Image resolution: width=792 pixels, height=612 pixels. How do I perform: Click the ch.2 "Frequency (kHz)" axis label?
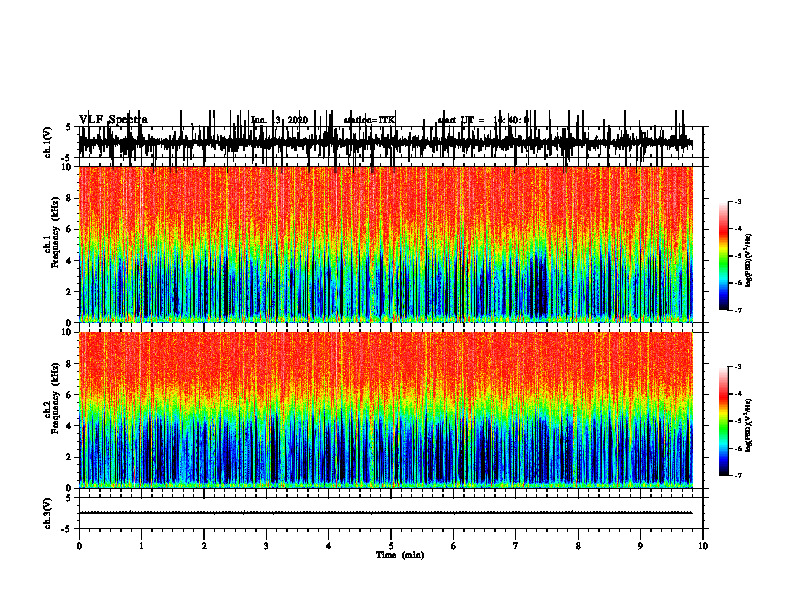point(55,398)
